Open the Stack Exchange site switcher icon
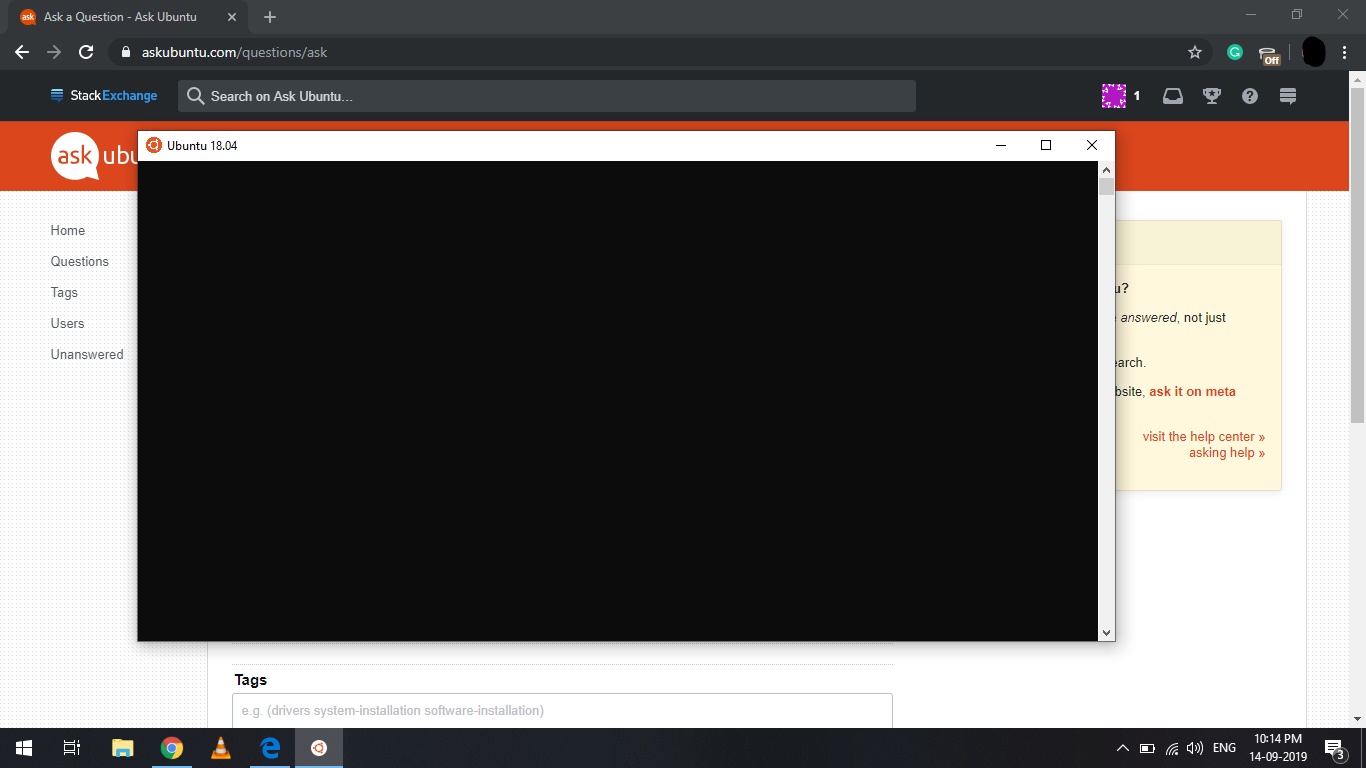This screenshot has width=1366, height=768. click(1287, 96)
